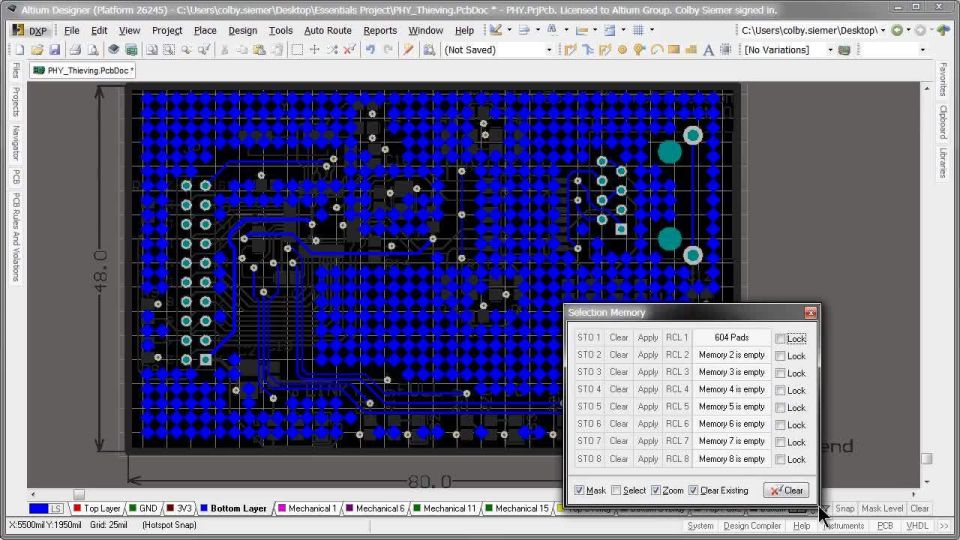Open the browse libraries toolbar icon
This screenshot has width=960, height=540.
(429, 50)
